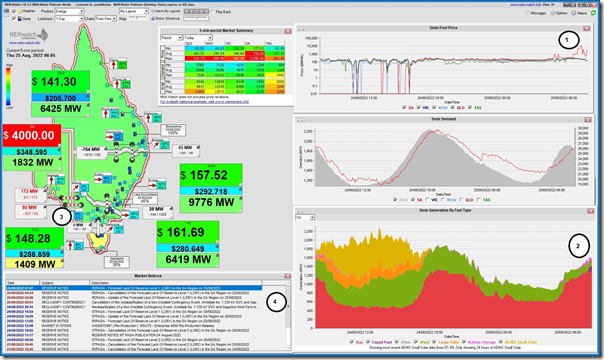Click the QLD price box $141.30
Image resolution: width=604 pixels, height=360 pixels.
tap(60, 82)
